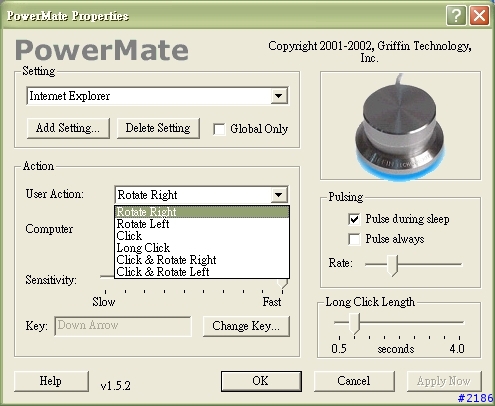
Task: Click the Help button
Action: point(51,381)
